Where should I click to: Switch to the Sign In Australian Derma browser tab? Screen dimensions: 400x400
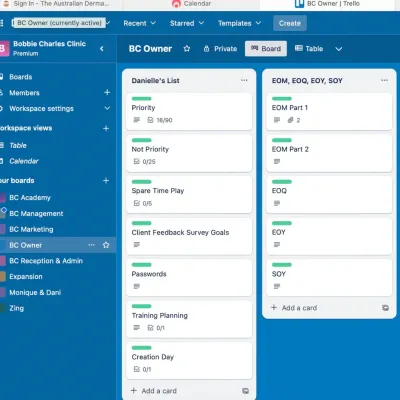(x=60, y=4)
